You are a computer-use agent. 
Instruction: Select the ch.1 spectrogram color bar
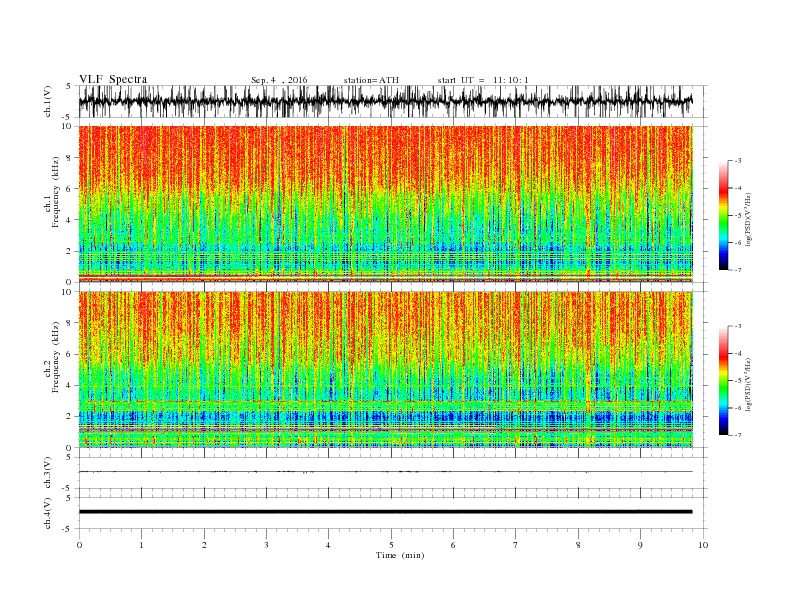tap(723, 216)
